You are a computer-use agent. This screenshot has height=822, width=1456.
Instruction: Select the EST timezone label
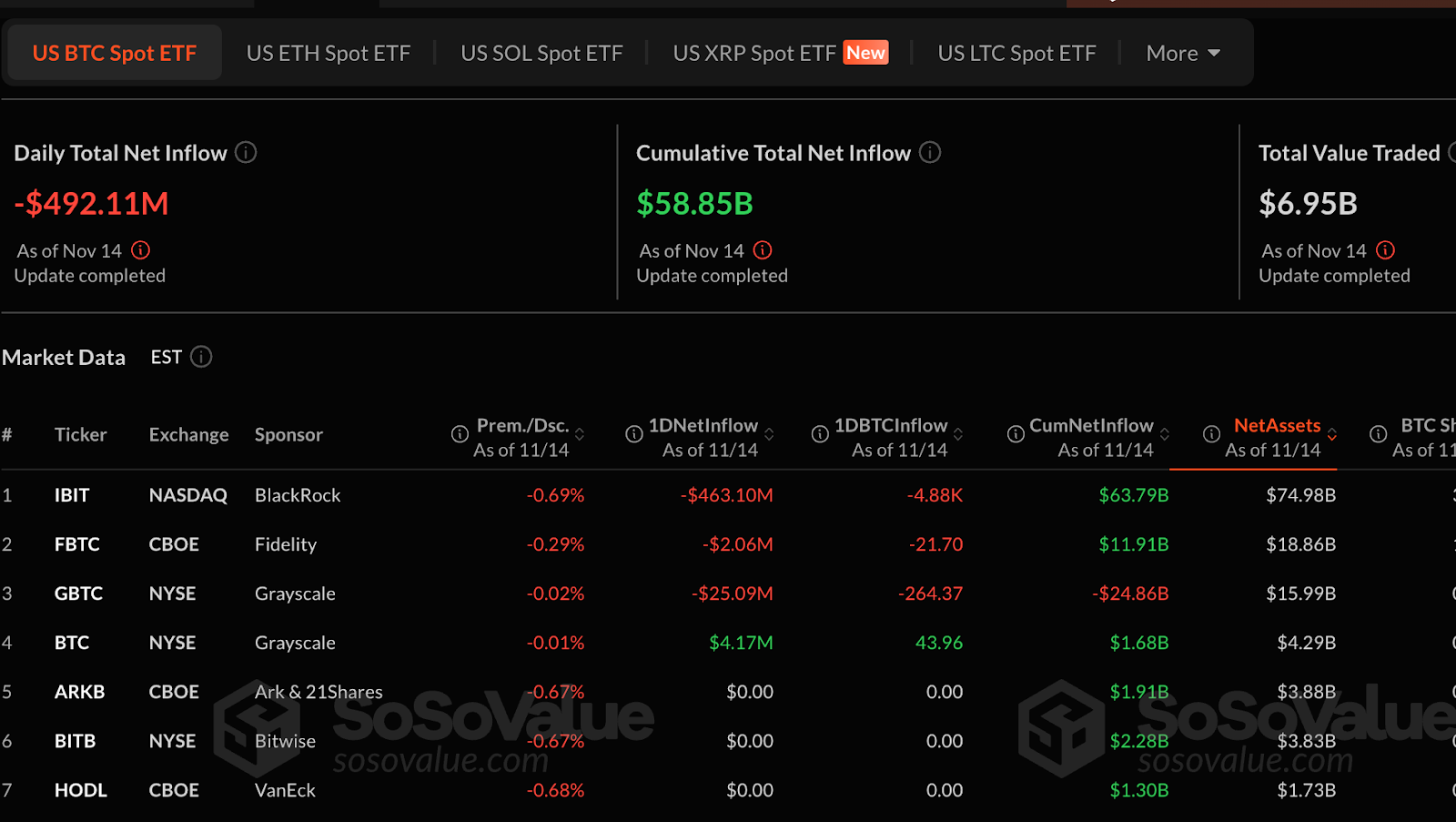pos(167,357)
